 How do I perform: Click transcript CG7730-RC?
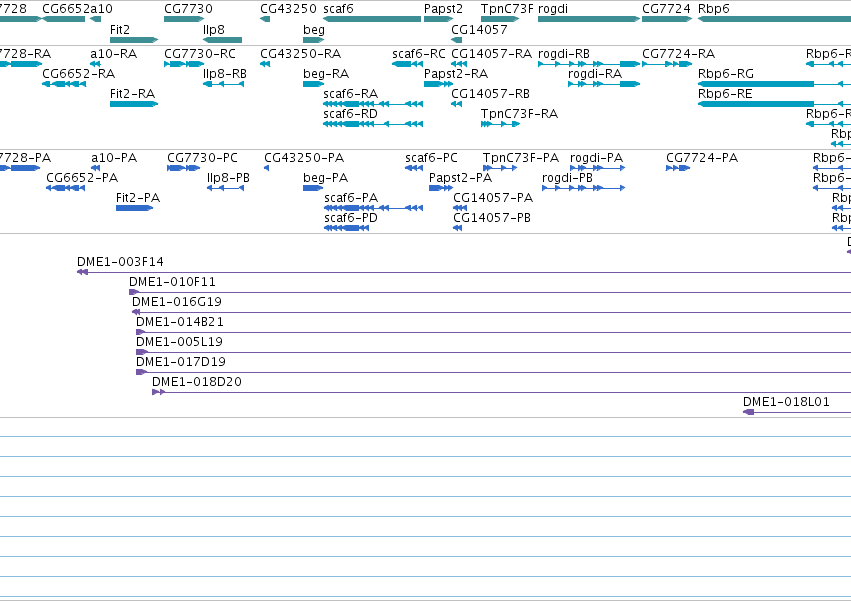tap(184, 64)
